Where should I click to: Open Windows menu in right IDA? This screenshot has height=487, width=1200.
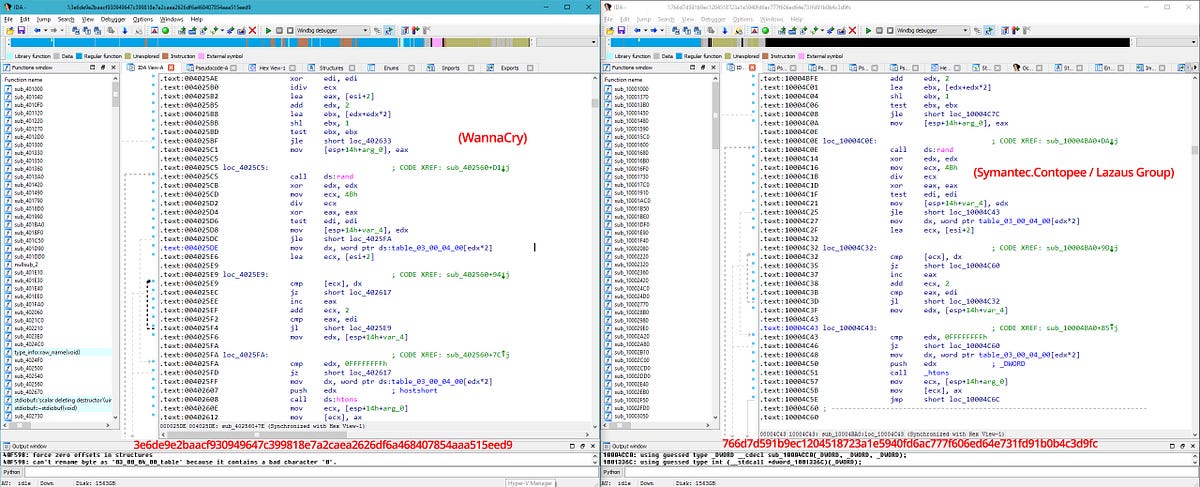772,19
